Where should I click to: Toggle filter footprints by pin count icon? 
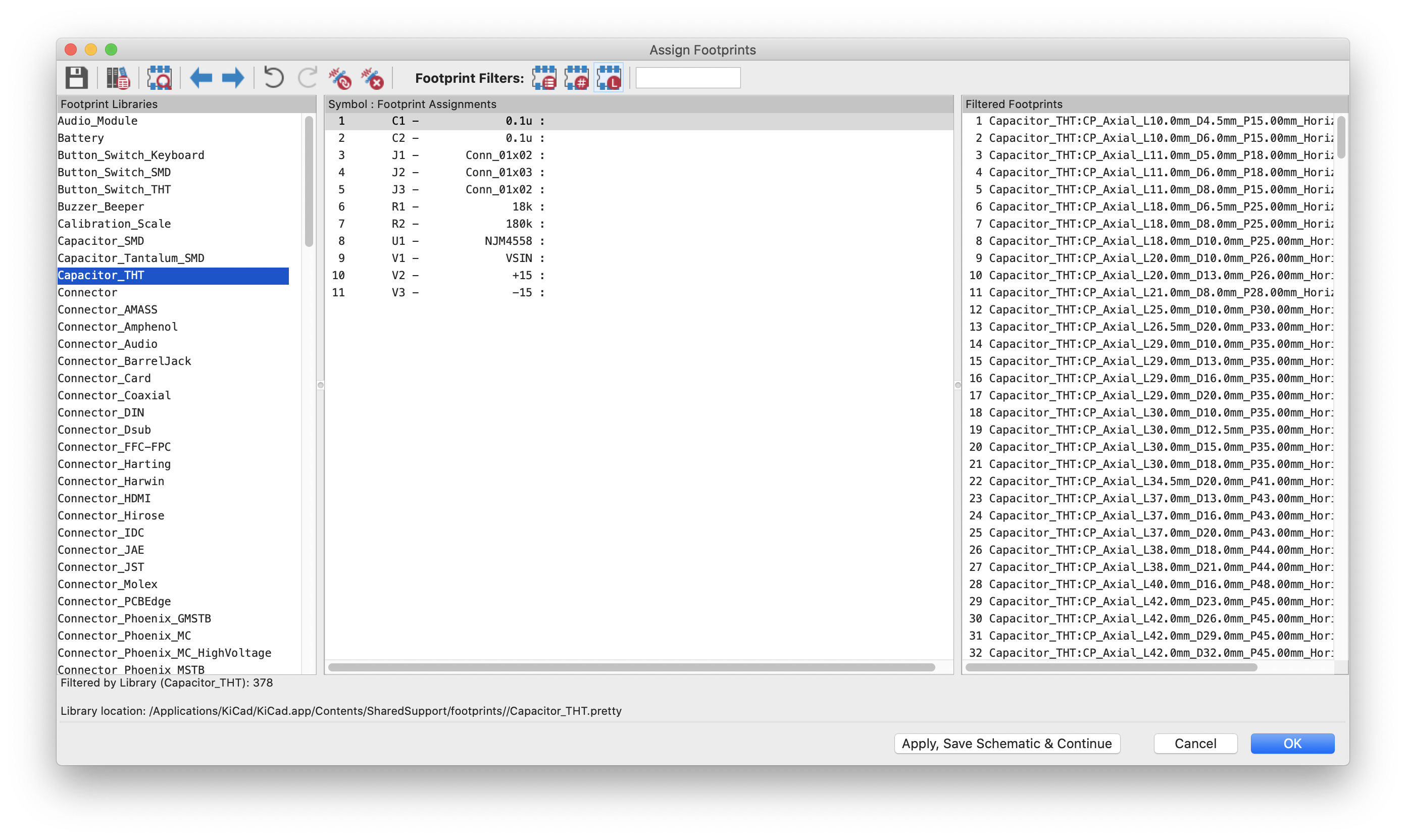[x=577, y=79]
